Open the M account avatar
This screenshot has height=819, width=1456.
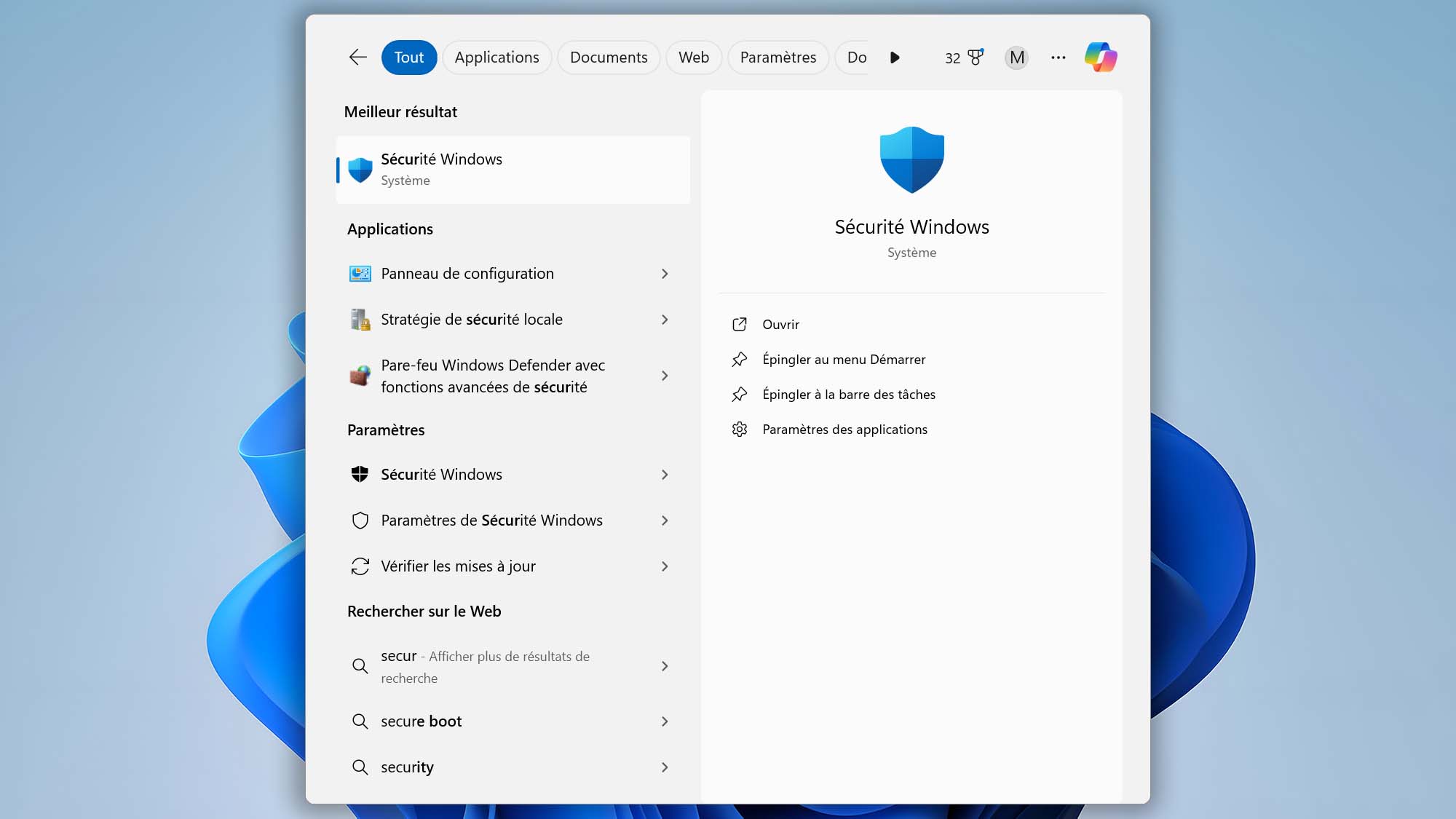coord(1016,58)
